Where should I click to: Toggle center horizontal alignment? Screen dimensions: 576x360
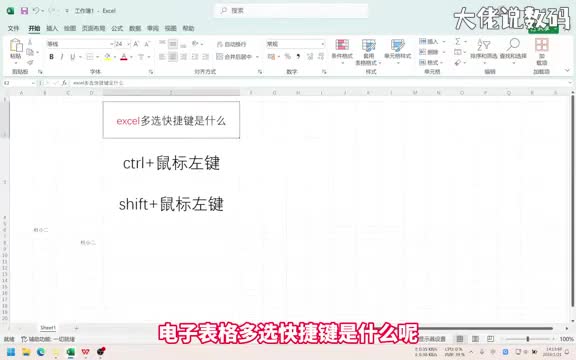[173, 57]
